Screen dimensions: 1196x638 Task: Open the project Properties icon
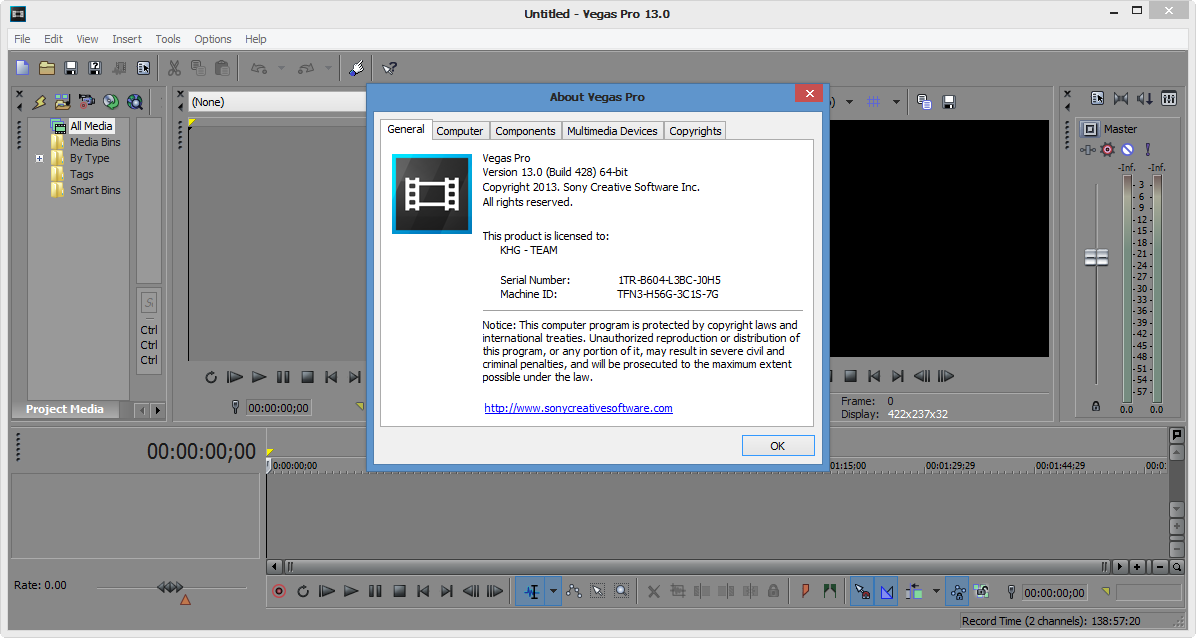(x=143, y=68)
